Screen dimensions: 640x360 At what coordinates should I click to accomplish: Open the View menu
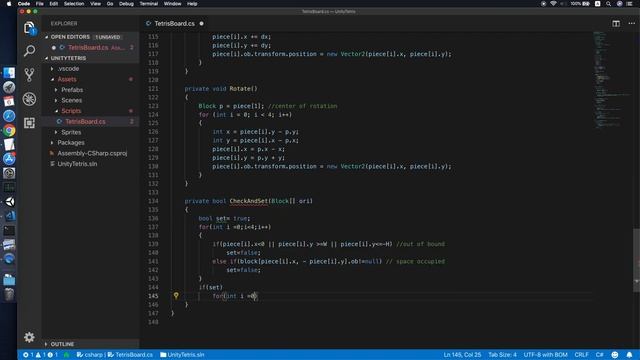(96, 4)
